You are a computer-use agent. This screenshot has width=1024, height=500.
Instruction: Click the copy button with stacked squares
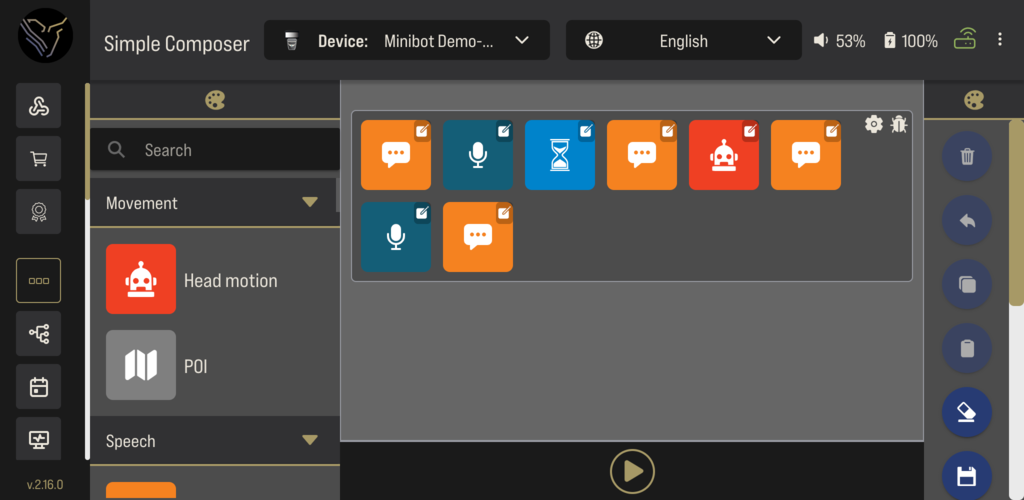coord(967,285)
